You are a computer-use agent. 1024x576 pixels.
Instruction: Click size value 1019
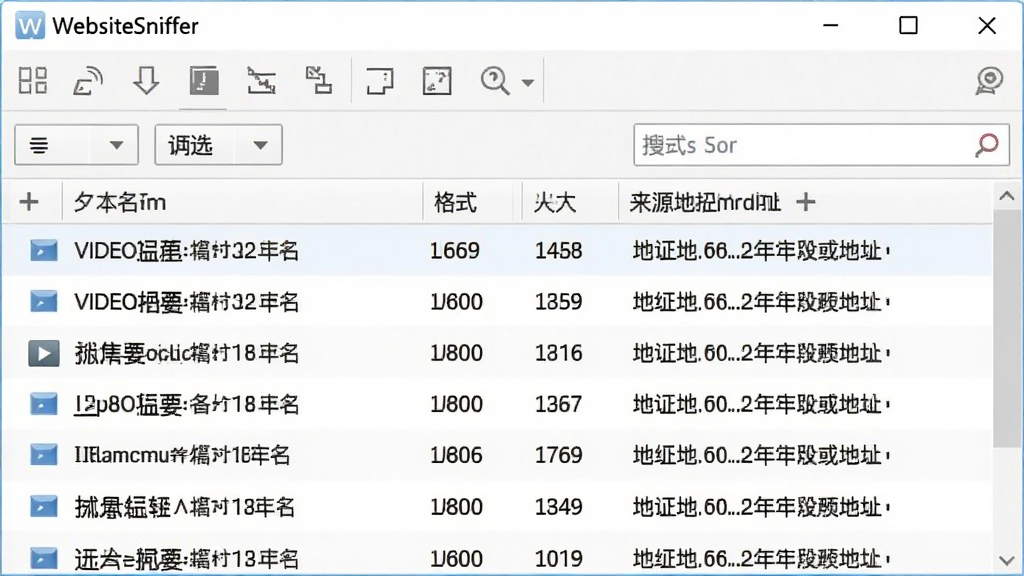point(558,558)
